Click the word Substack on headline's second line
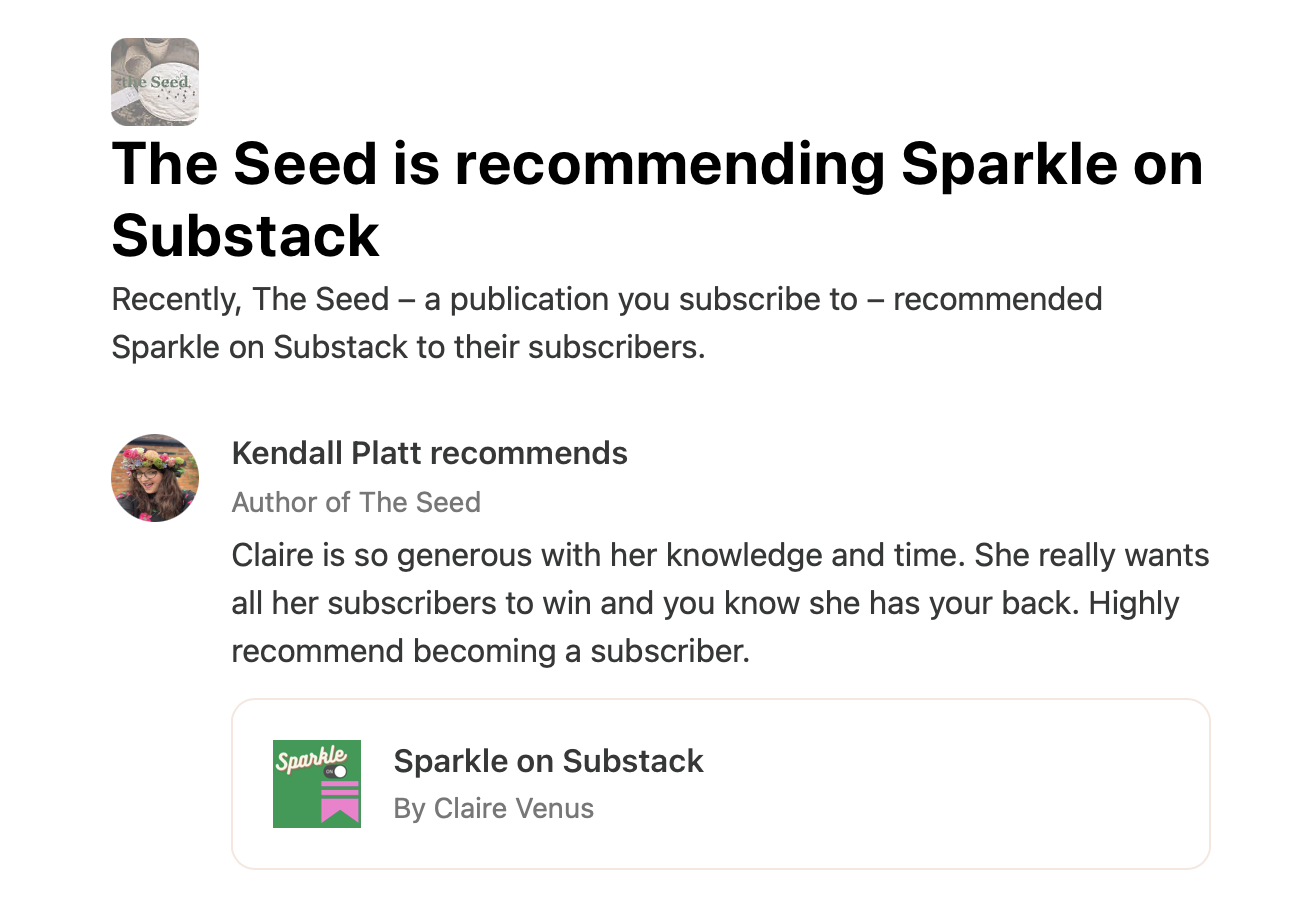This screenshot has width=1308, height=916. [x=245, y=236]
